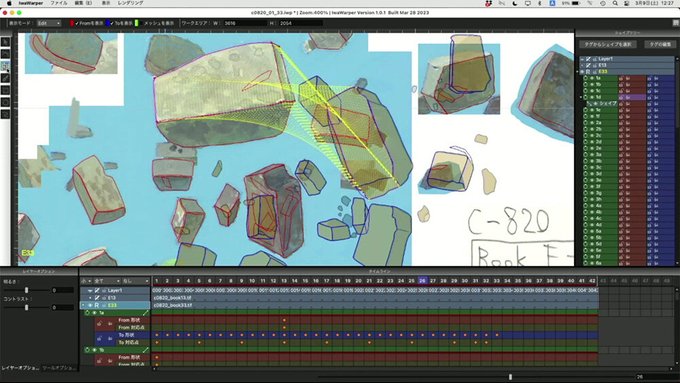Open the 全て filter dropdown in timeline
The image size is (680, 383).
point(107,281)
